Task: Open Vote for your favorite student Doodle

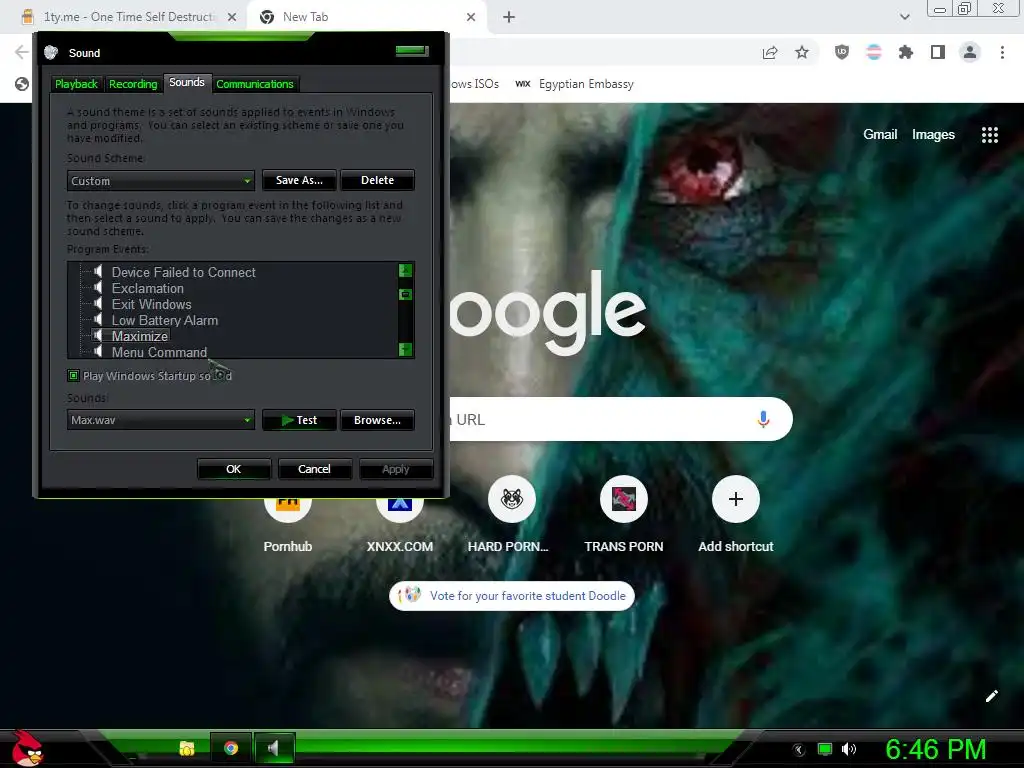Action: tap(512, 596)
